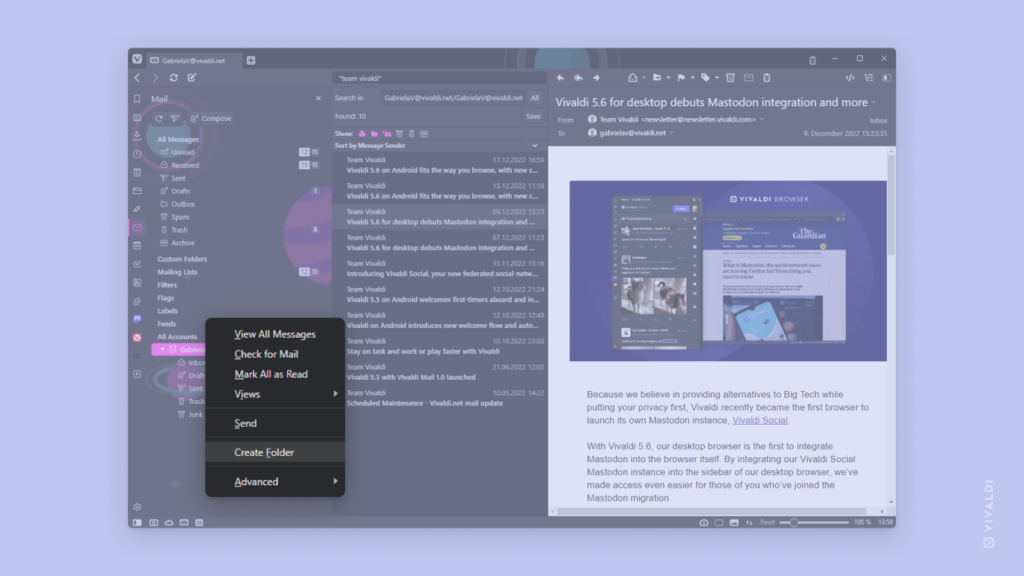Compose new mail from address bar icon

pos(192,78)
